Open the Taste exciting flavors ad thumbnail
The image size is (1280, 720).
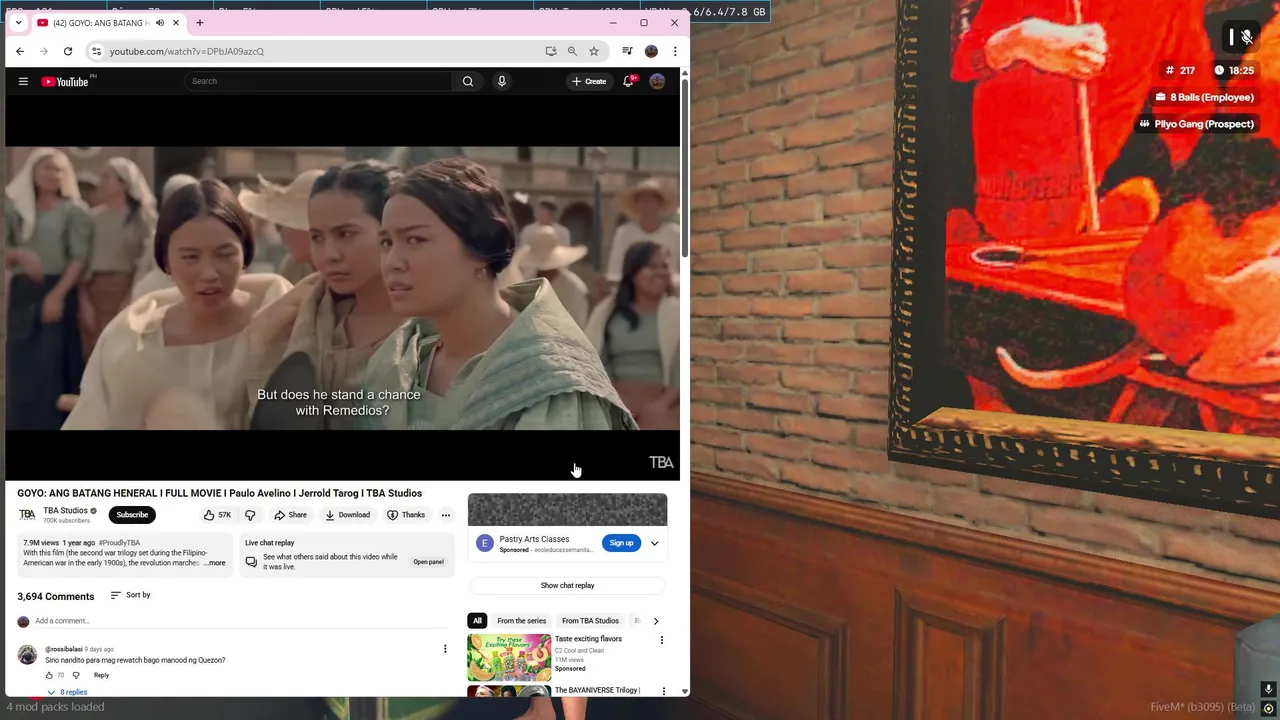pyautogui.click(x=509, y=657)
